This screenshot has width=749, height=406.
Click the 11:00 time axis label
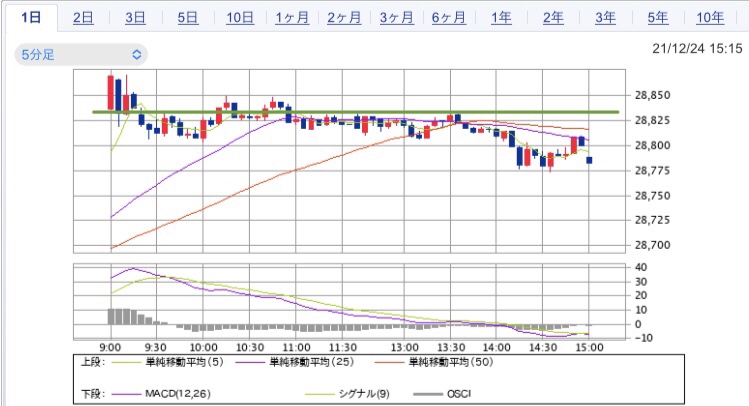[x=296, y=347]
